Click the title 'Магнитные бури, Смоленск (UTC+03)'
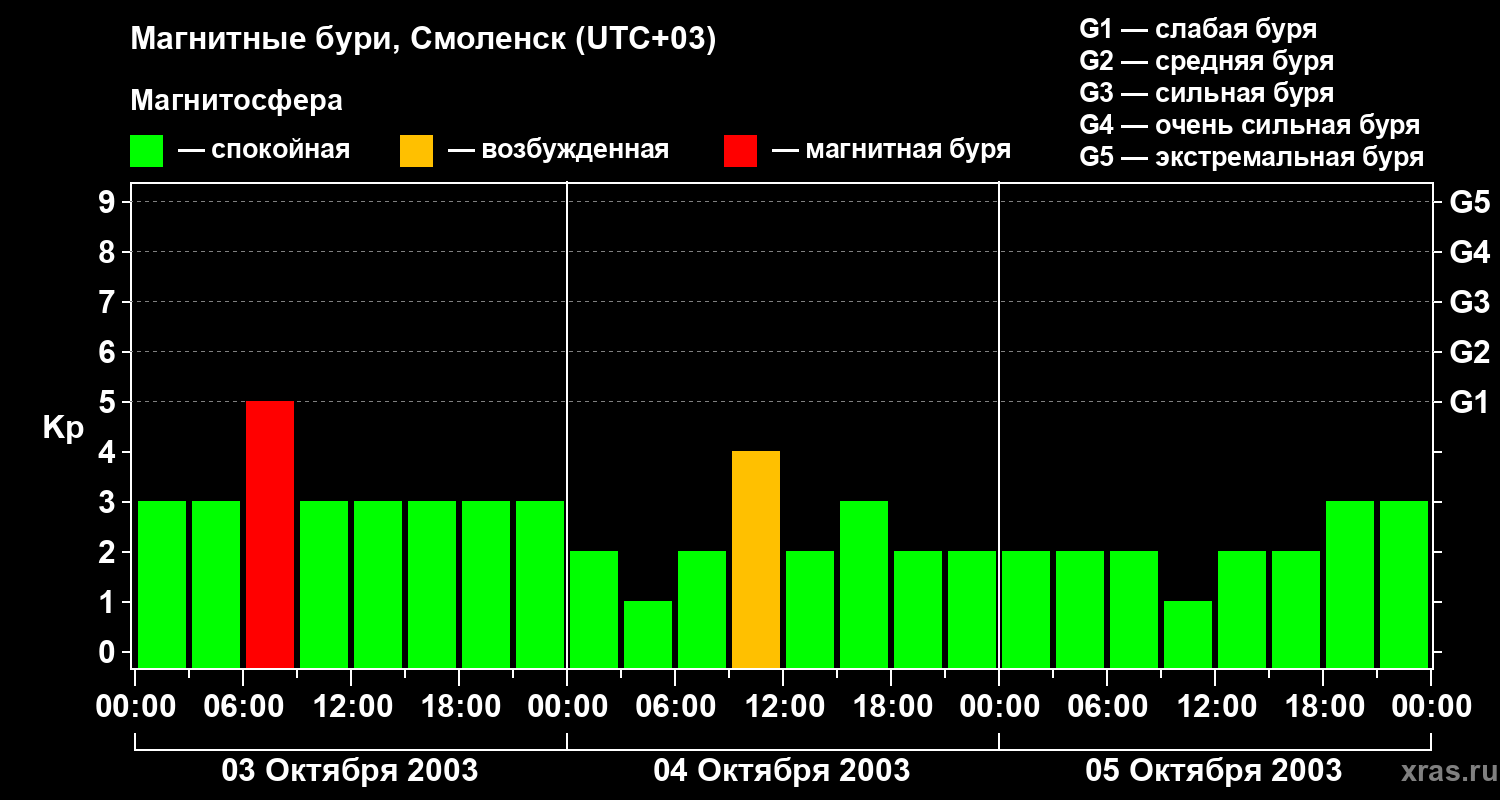 coord(424,40)
